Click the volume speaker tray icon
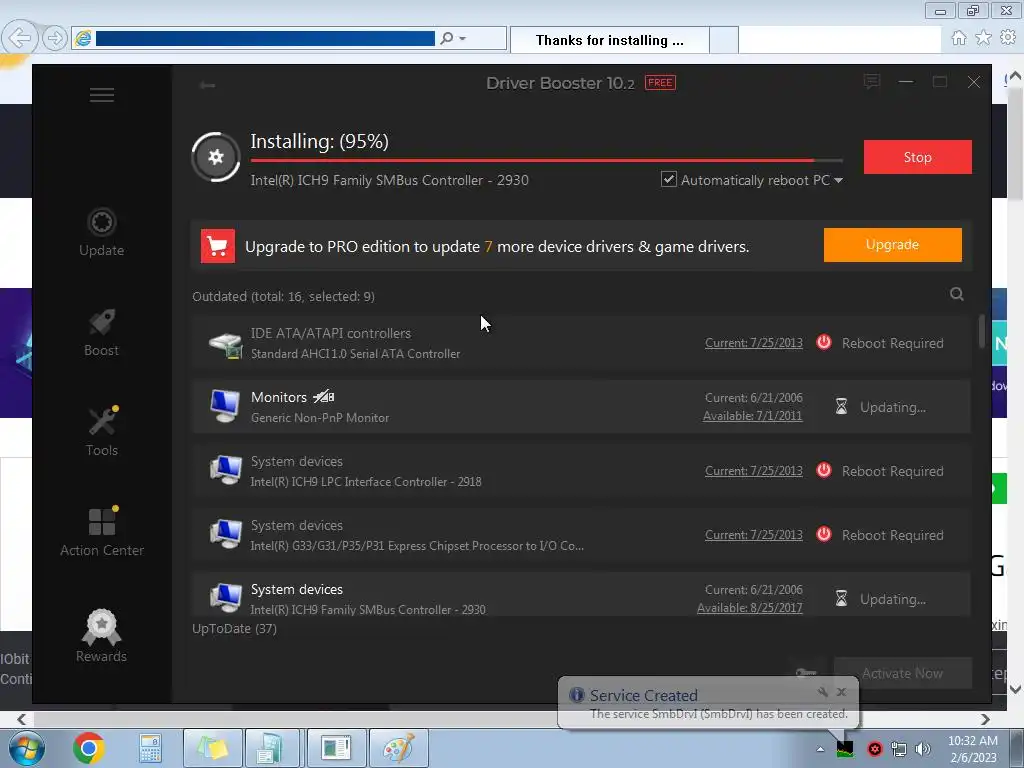 [x=923, y=749]
